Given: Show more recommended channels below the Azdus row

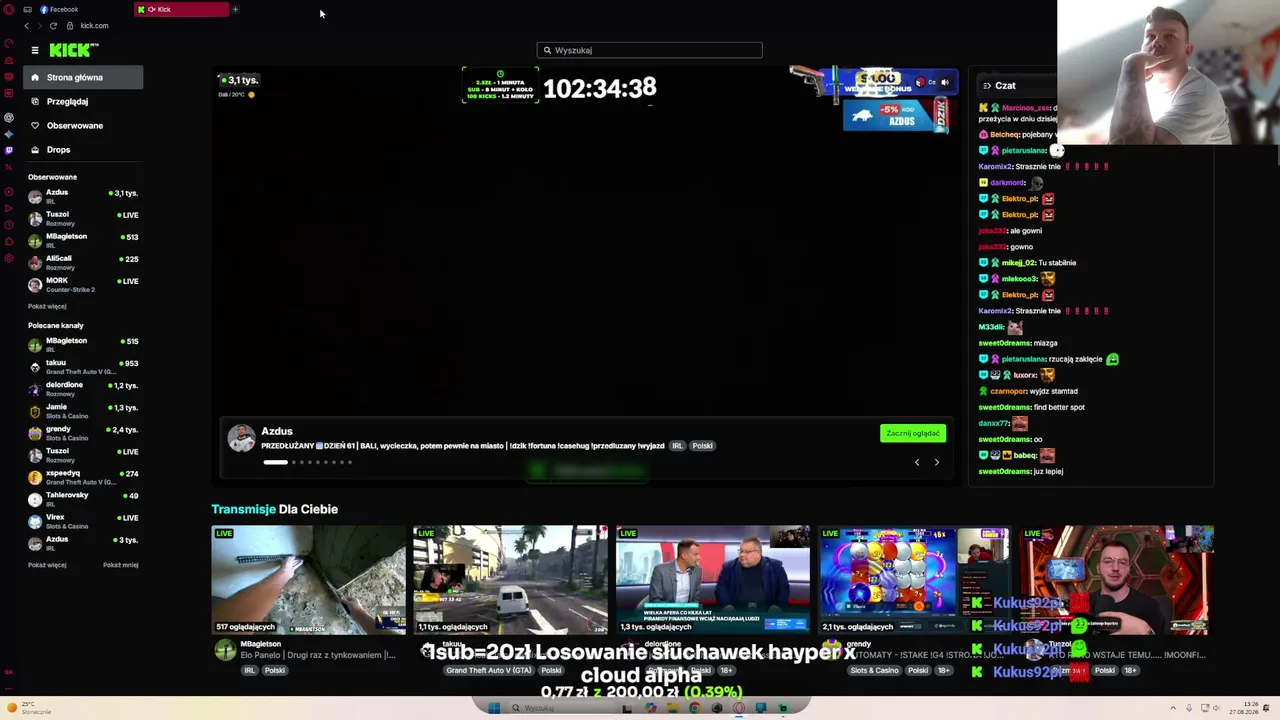Looking at the screenshot, I should pos(47,565).
